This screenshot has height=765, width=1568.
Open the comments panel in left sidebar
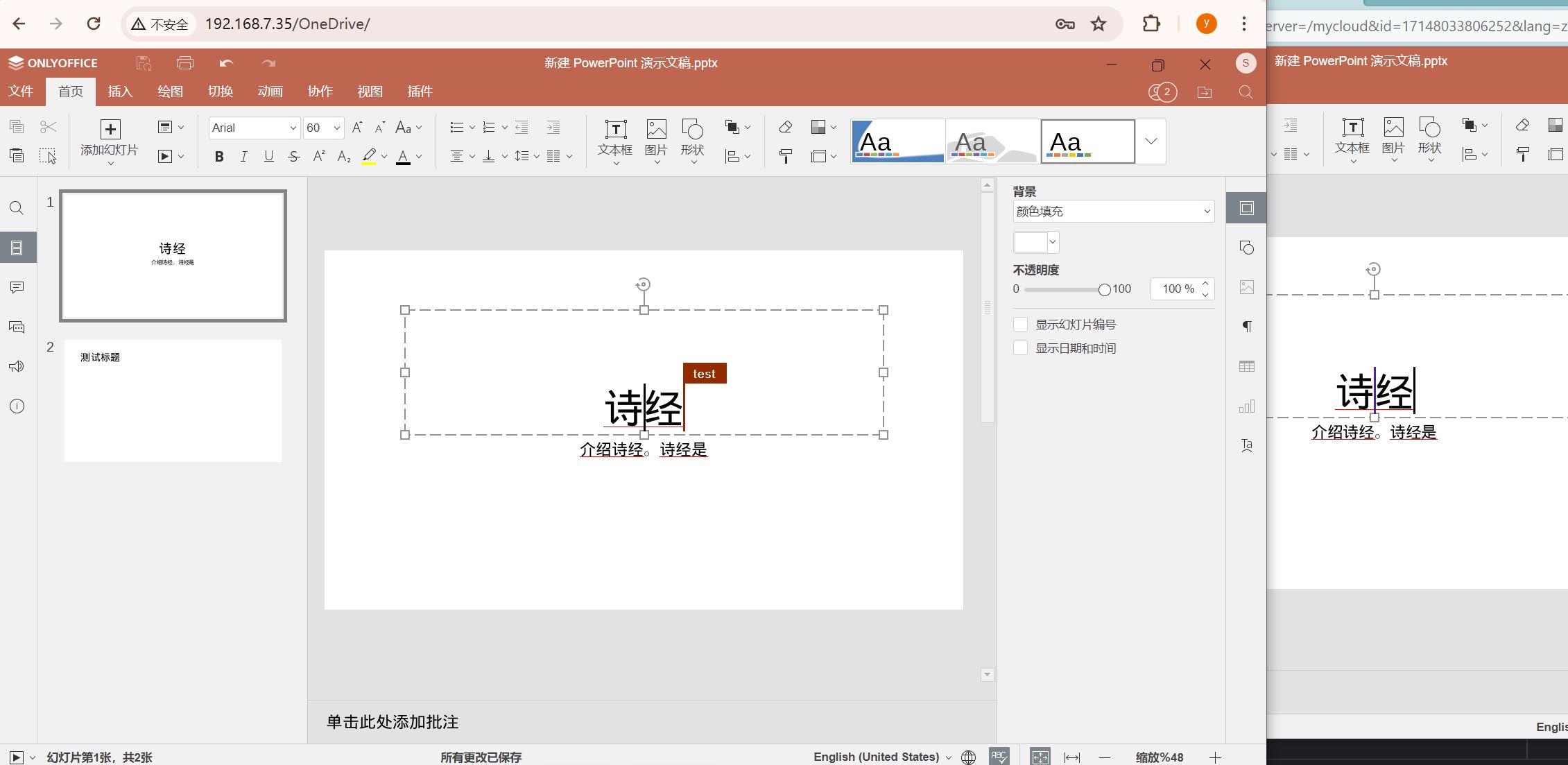coord(17,287)
